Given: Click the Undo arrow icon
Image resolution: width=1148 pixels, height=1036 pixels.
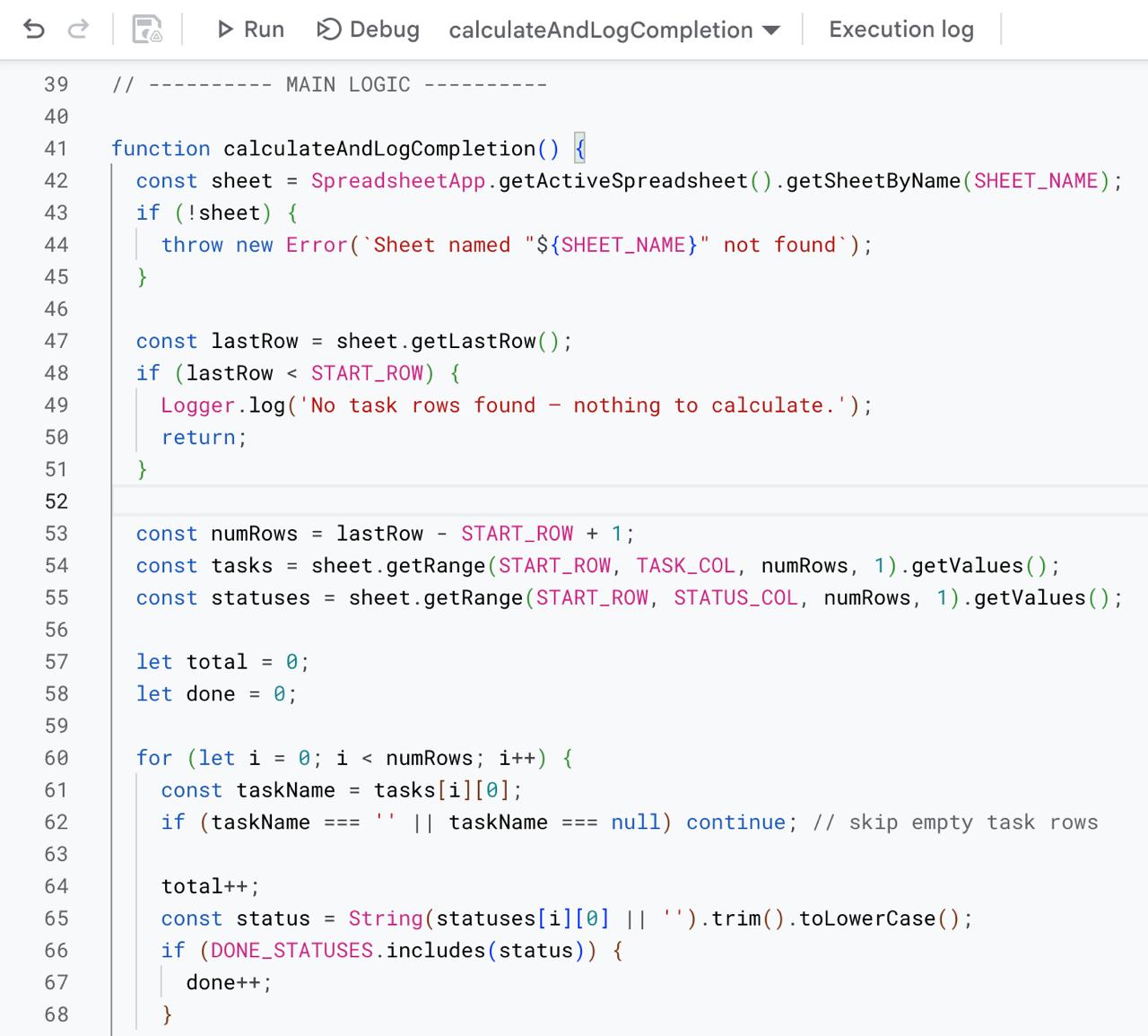Looking at the screenshot, I should tap(34, 30).
